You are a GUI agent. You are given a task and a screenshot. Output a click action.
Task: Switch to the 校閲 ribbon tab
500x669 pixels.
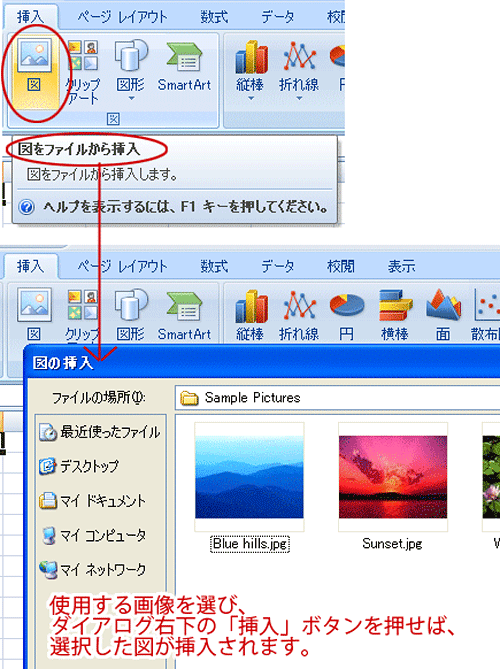[340, 266]
